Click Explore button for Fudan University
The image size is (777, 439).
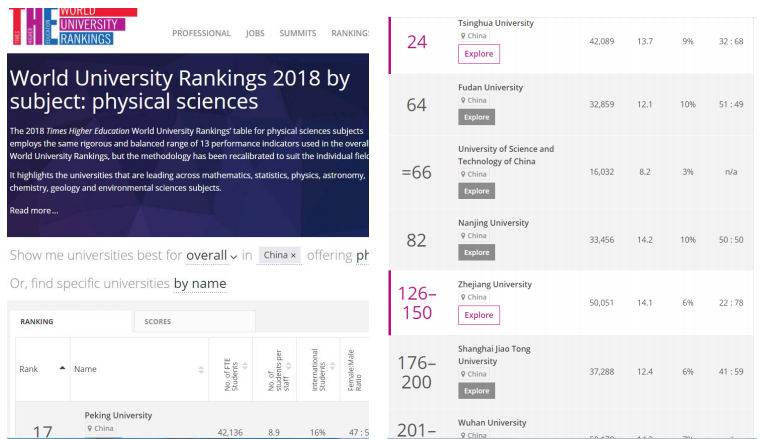tap(476, 117)
